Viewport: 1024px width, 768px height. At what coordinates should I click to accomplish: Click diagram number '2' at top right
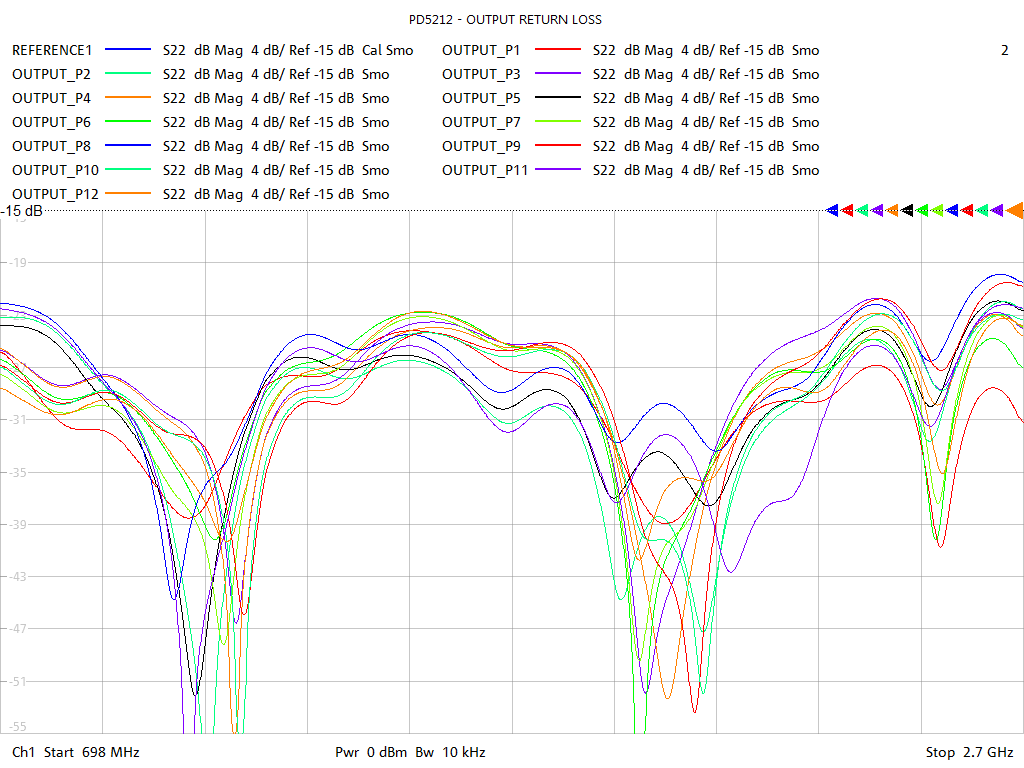(1004, 50)
